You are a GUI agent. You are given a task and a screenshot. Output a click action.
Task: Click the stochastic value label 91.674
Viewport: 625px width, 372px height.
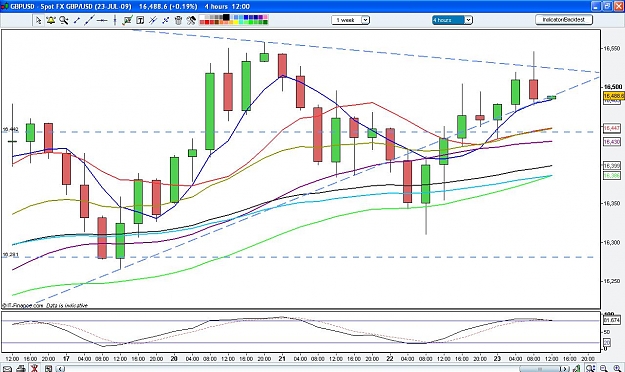click(x=612, y=320)
